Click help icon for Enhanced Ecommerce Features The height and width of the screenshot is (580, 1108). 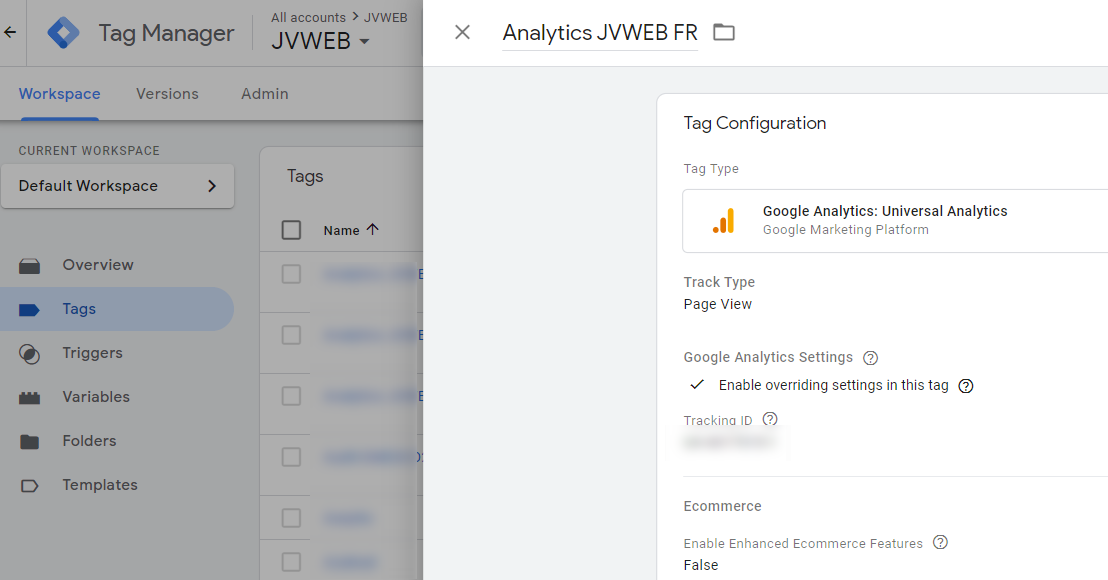(940, 542)
